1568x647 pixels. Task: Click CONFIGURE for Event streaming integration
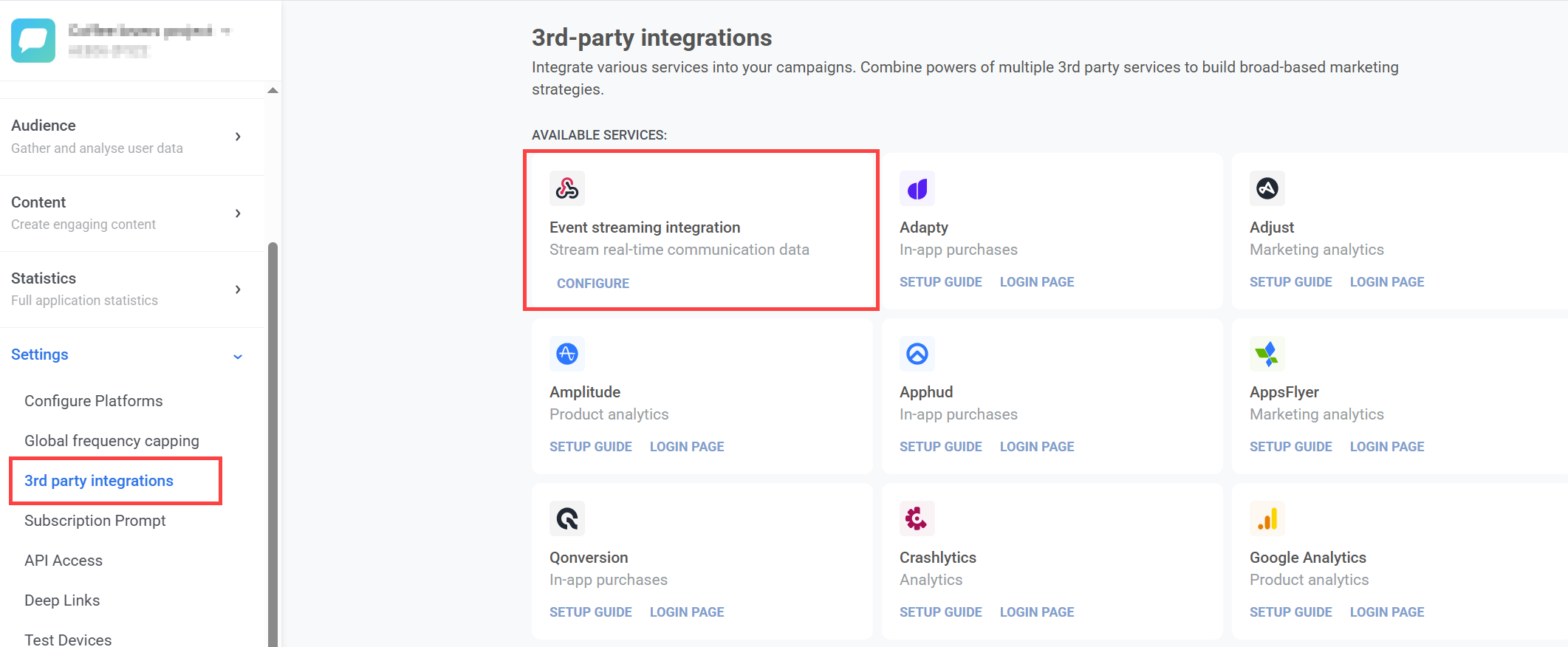pyautogui.click(x=593, y=284)
